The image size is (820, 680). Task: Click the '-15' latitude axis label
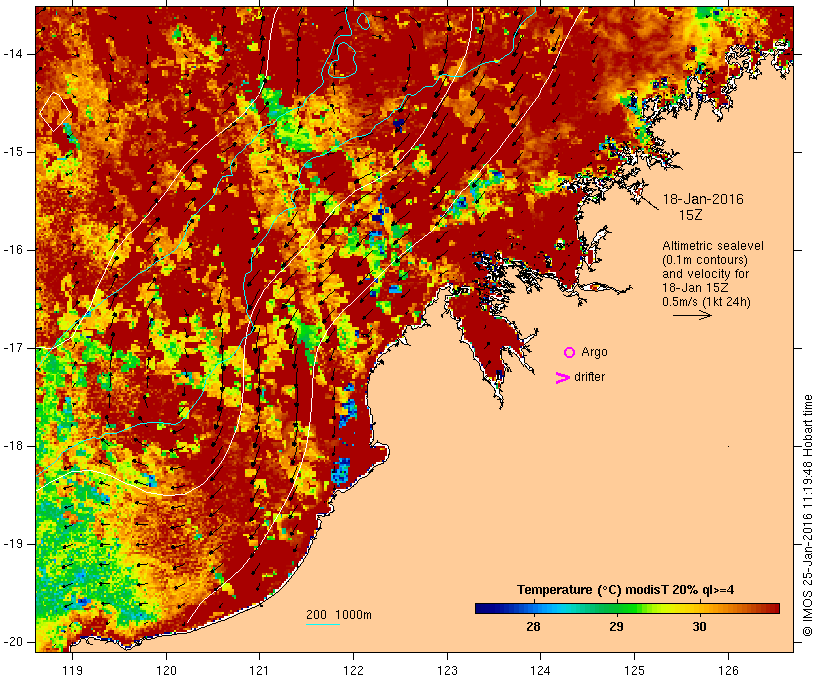[x=13, y=152]
